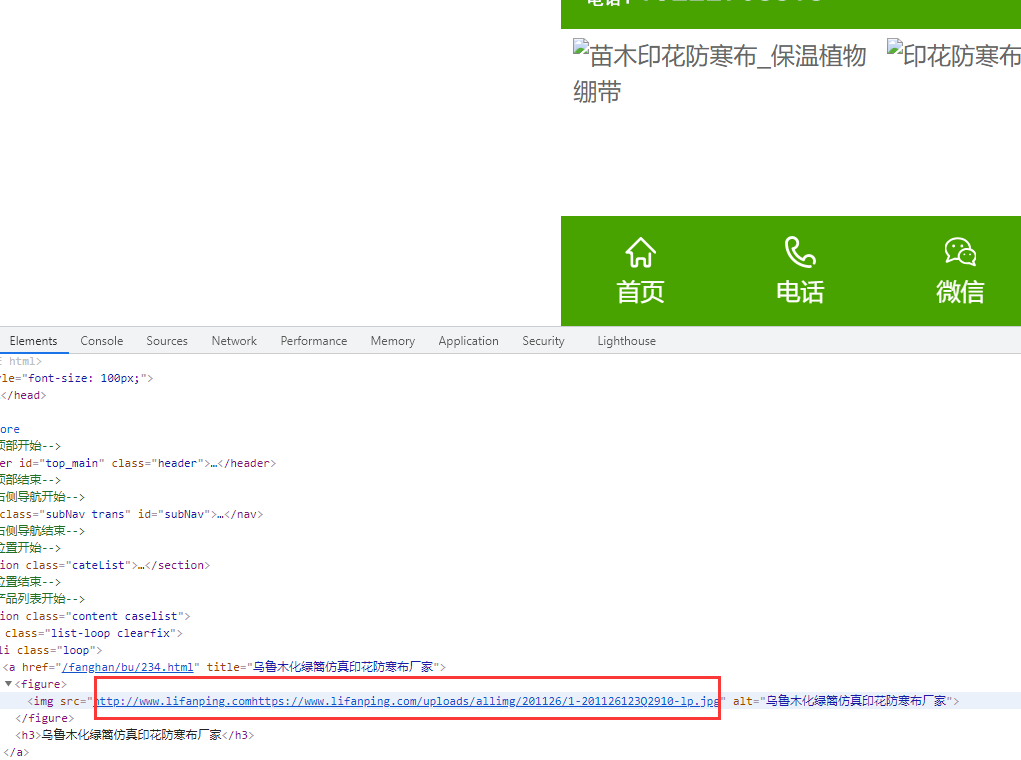
Task: Open the Sources tab
Action: click(167, 341)
